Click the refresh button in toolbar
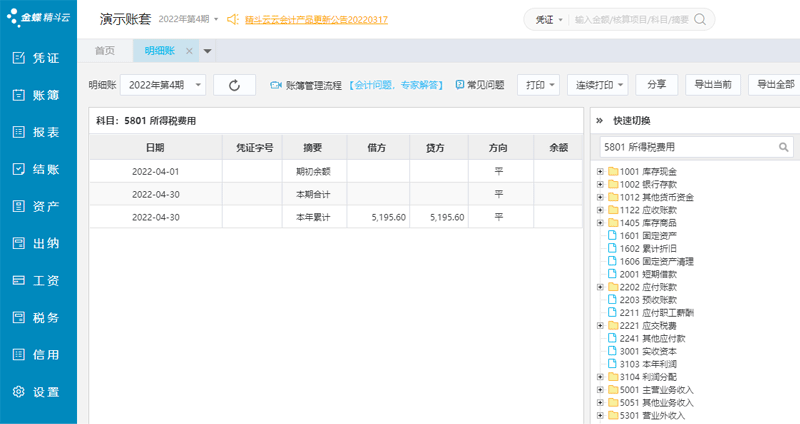The height and width of the screenshot is (424, 800). click(234, 85)
